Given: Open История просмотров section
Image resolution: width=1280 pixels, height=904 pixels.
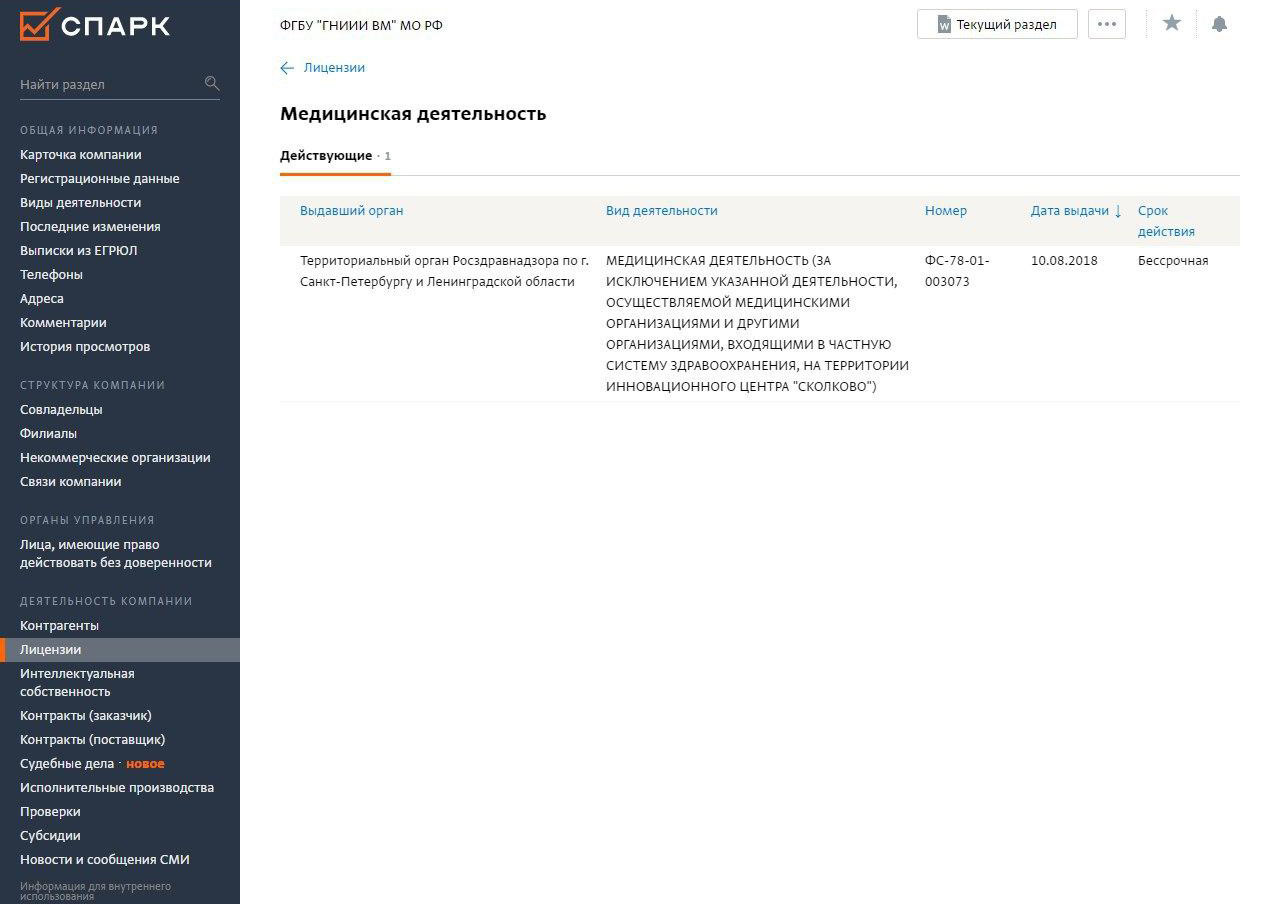Looking at the screenshot, I should 85,347.
